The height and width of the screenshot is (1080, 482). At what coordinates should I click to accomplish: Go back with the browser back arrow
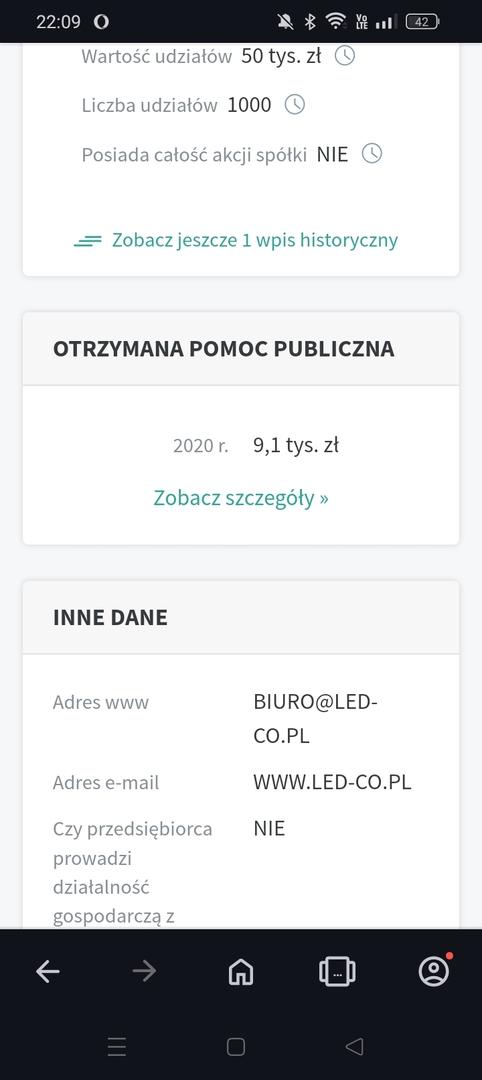click(x=48, y=971)
